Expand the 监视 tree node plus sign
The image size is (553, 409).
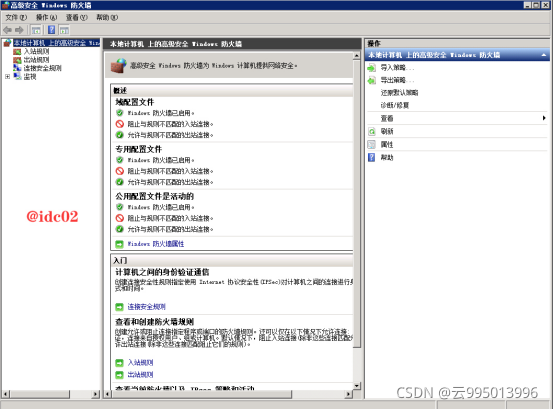tap(7, 77)
